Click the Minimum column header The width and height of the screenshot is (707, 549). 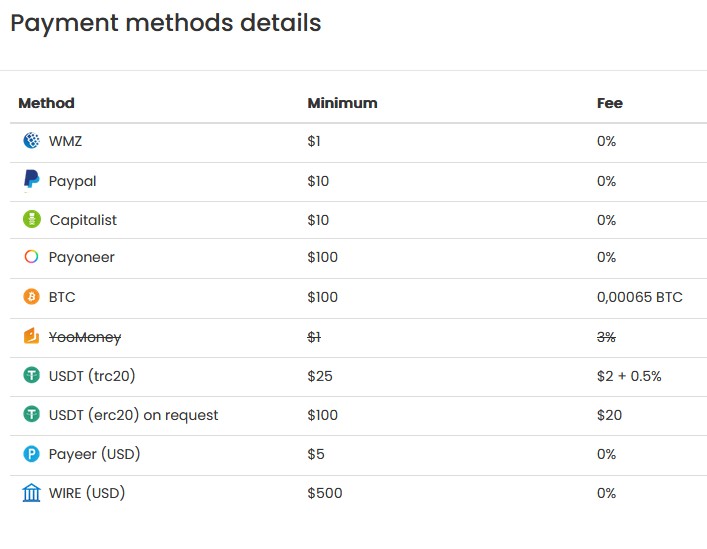point(342,103)
